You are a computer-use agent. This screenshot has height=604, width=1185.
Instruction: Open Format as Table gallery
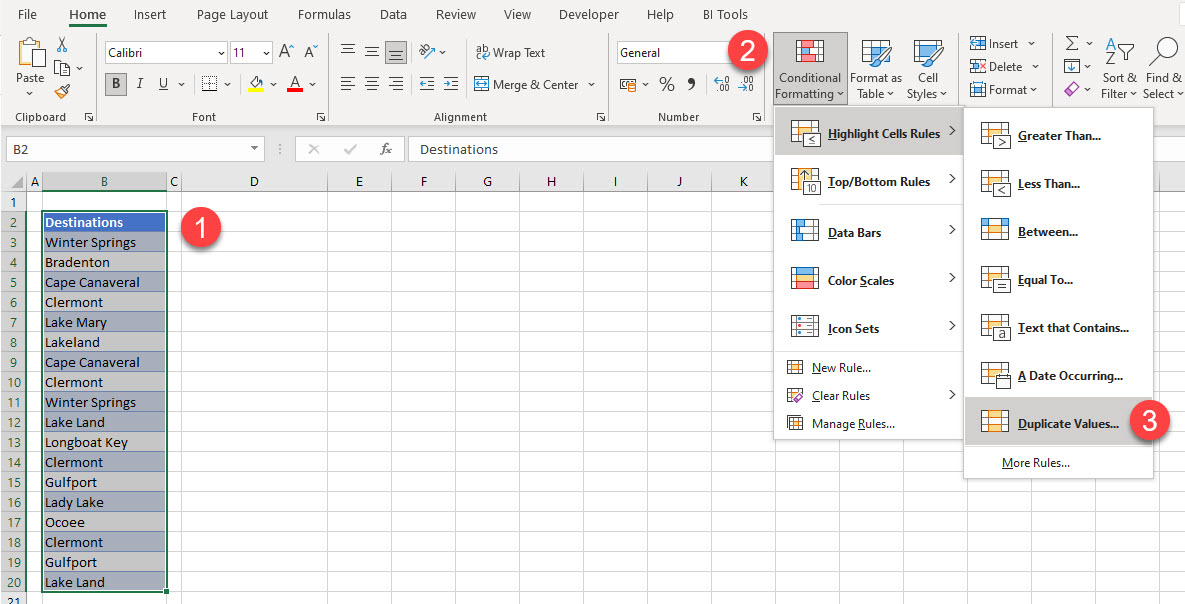[x=875, y=70]
